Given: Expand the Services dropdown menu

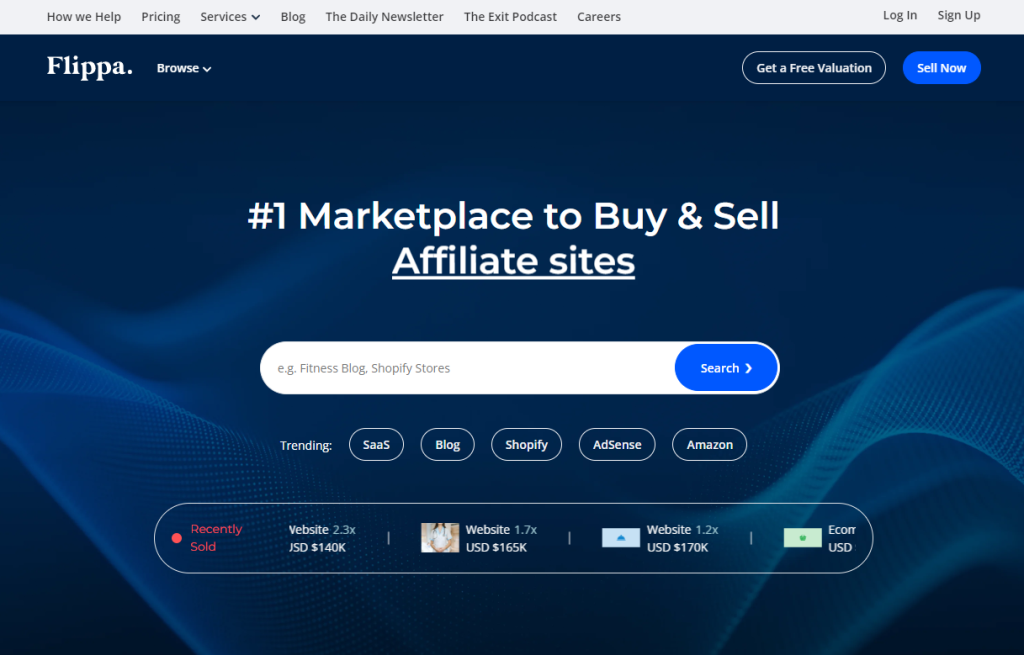Looking at the screenshot, I should (230, 16).
